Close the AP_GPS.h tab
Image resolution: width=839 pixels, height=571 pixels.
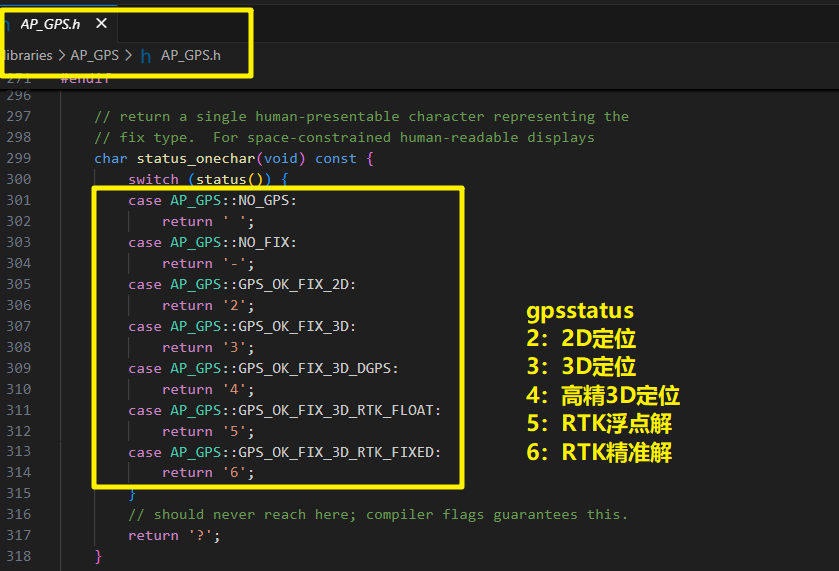pyautogui.click(x=101, y=24)
